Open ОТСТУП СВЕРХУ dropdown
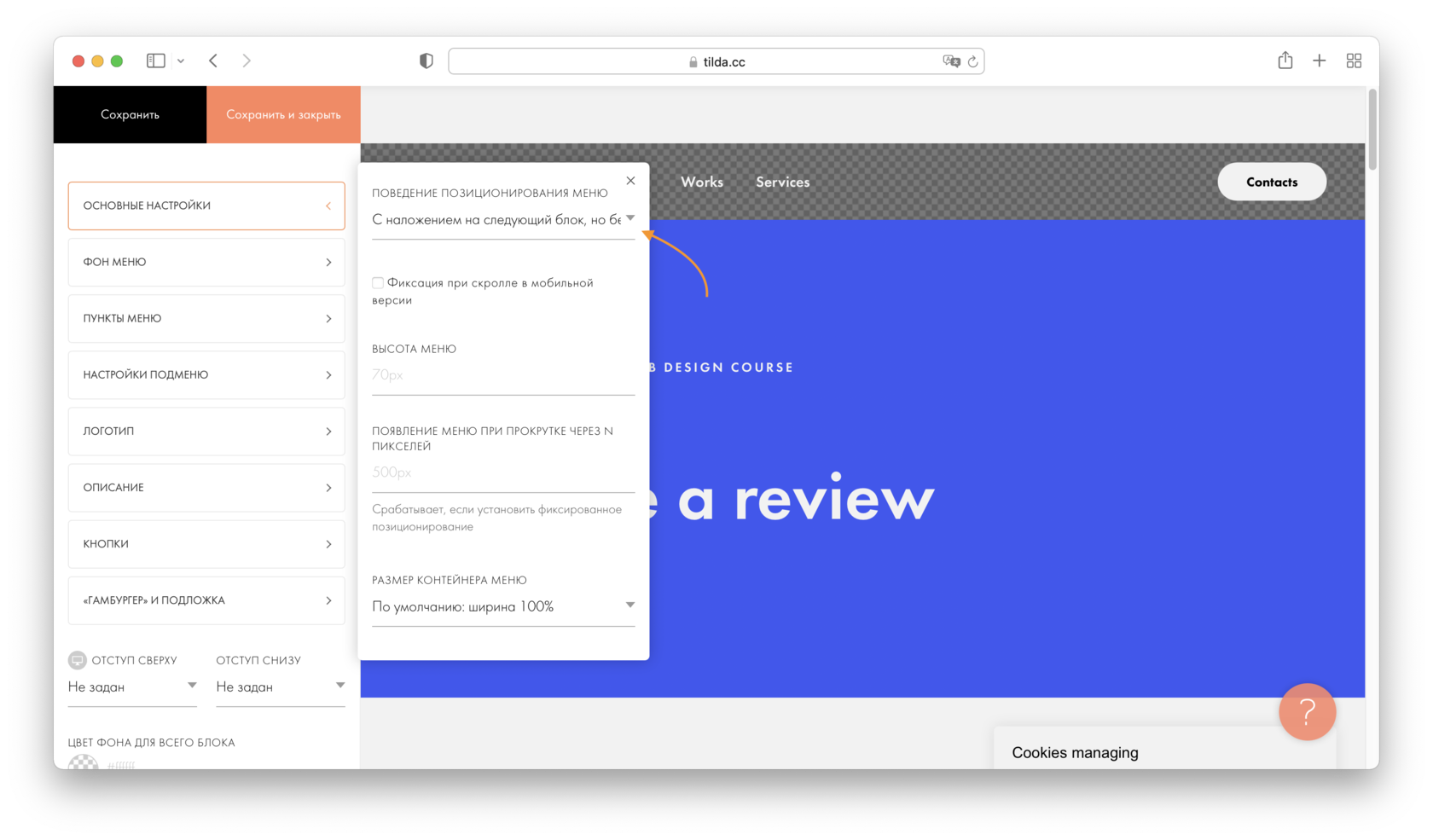 (x=132, y=686)
